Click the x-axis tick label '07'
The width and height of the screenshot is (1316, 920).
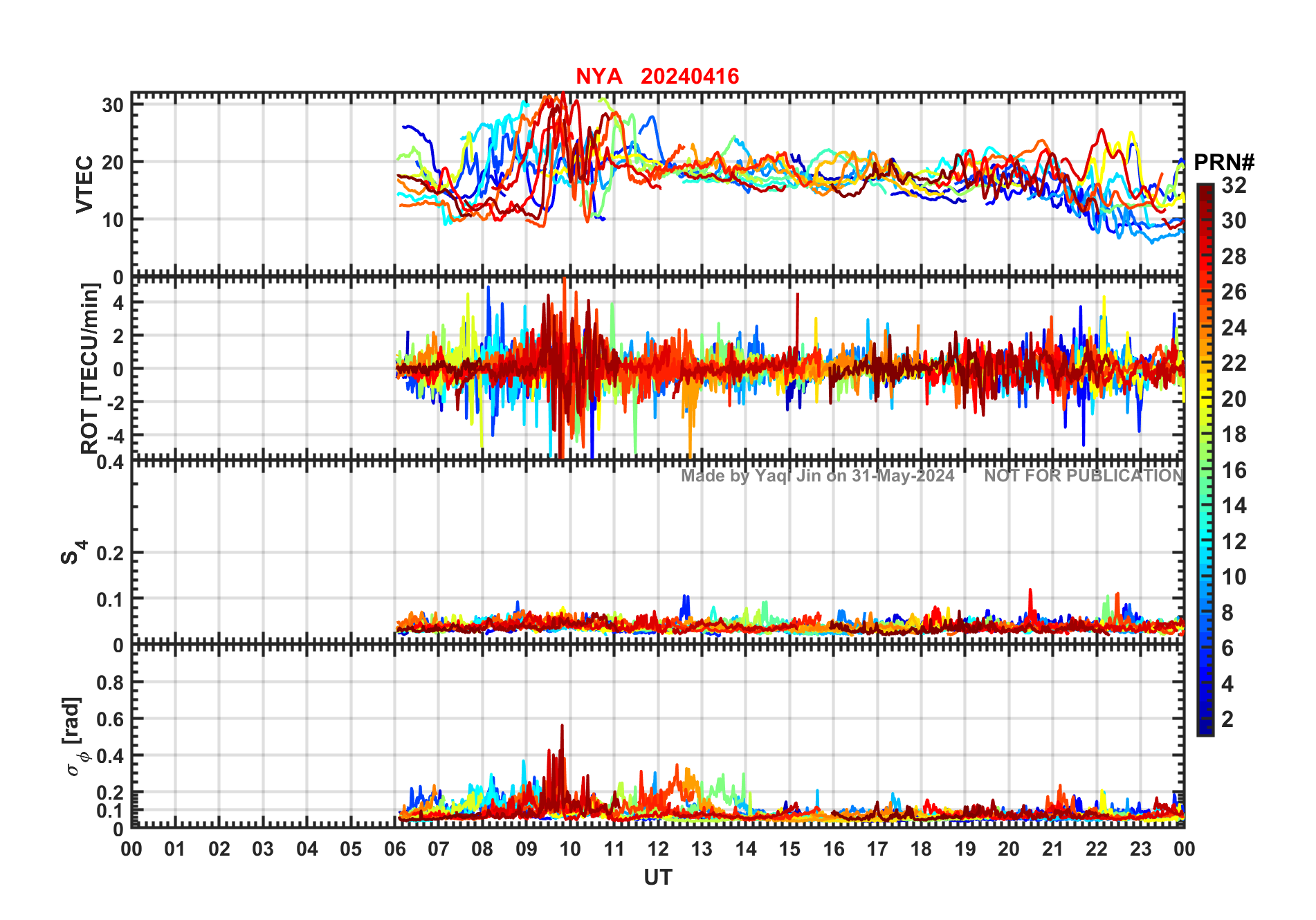click(439, 849)
